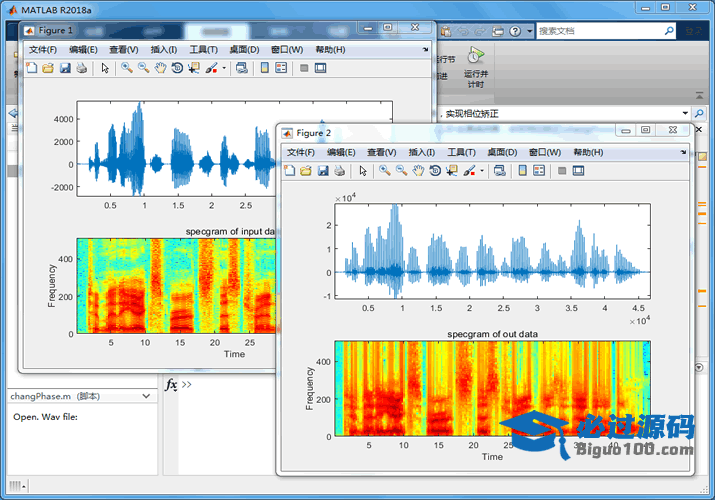
Task: Click Open File icon in Figure 1 toolbar
Action: [x=48, y=68]
